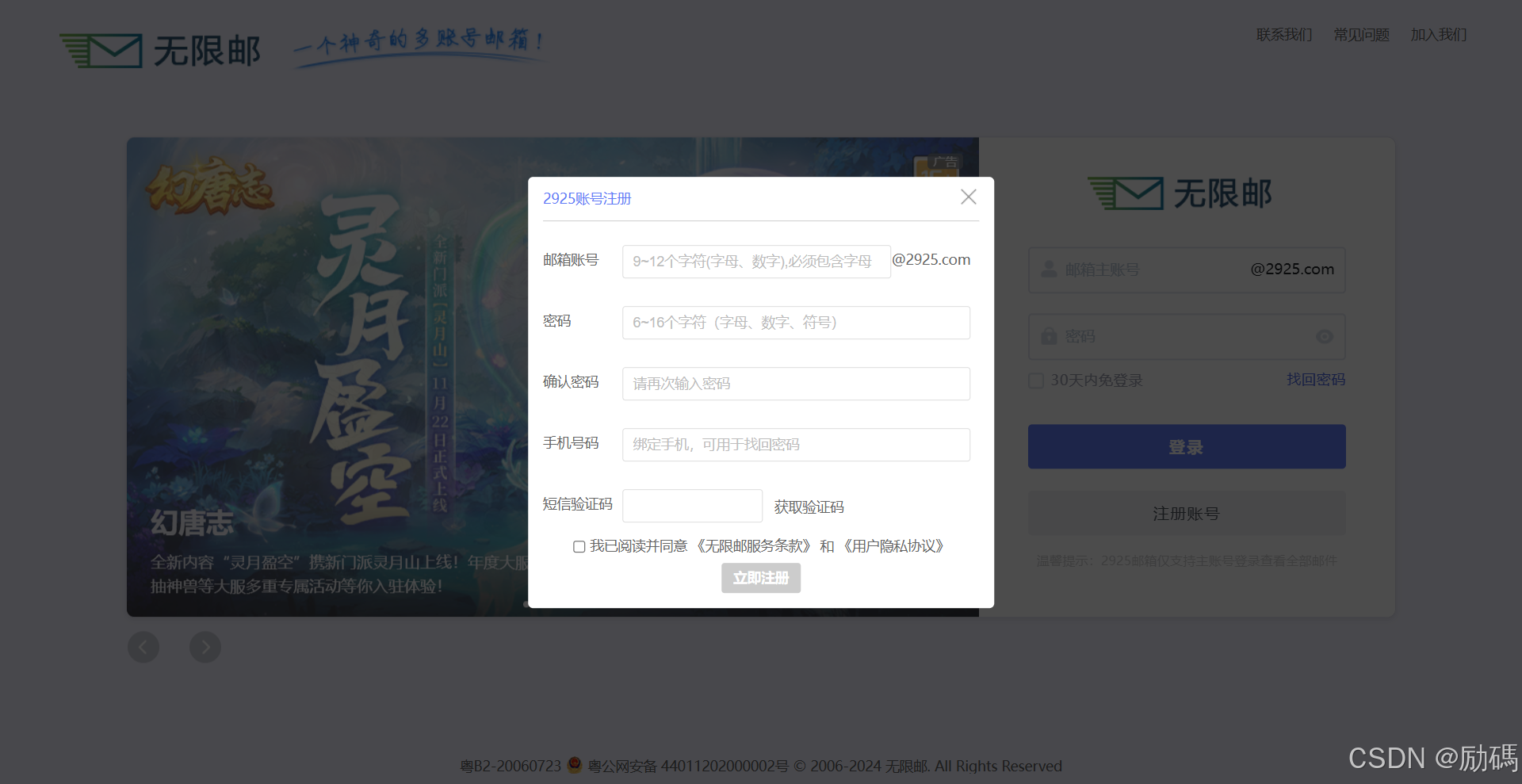Click the login password field
The image size is (1522, 784).
(1187, 337)
